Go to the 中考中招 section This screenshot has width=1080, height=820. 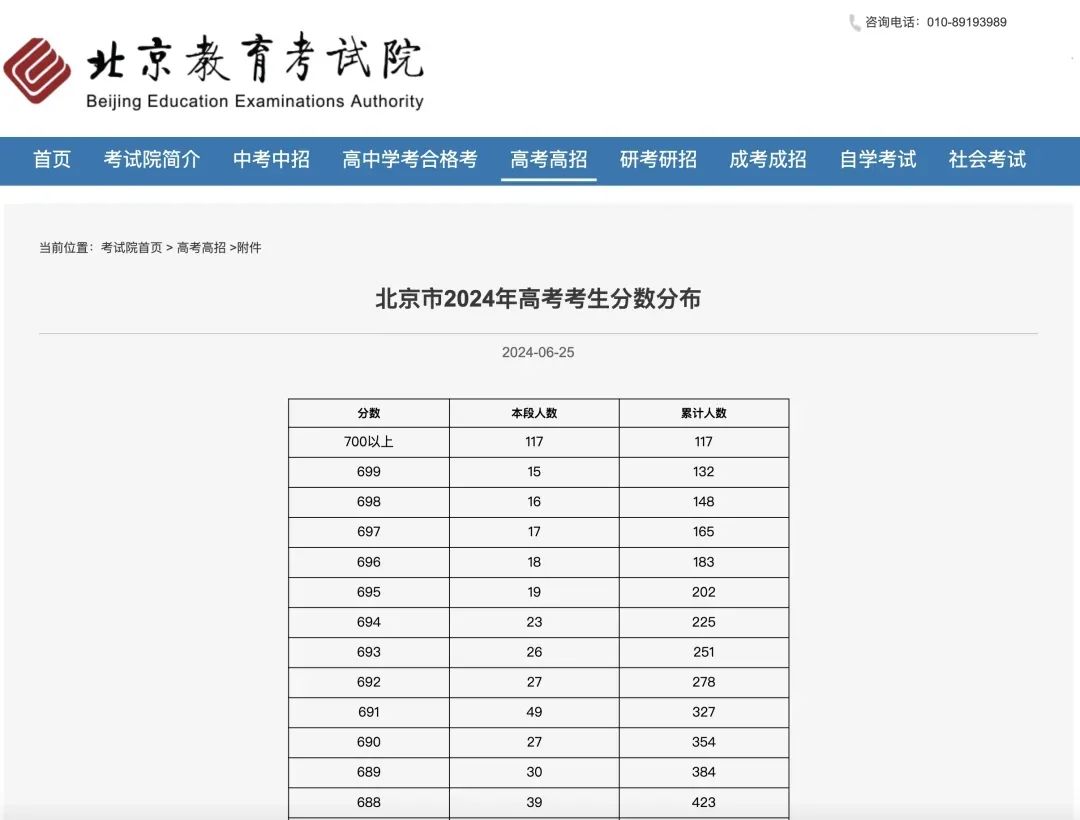tap(271, 159)
